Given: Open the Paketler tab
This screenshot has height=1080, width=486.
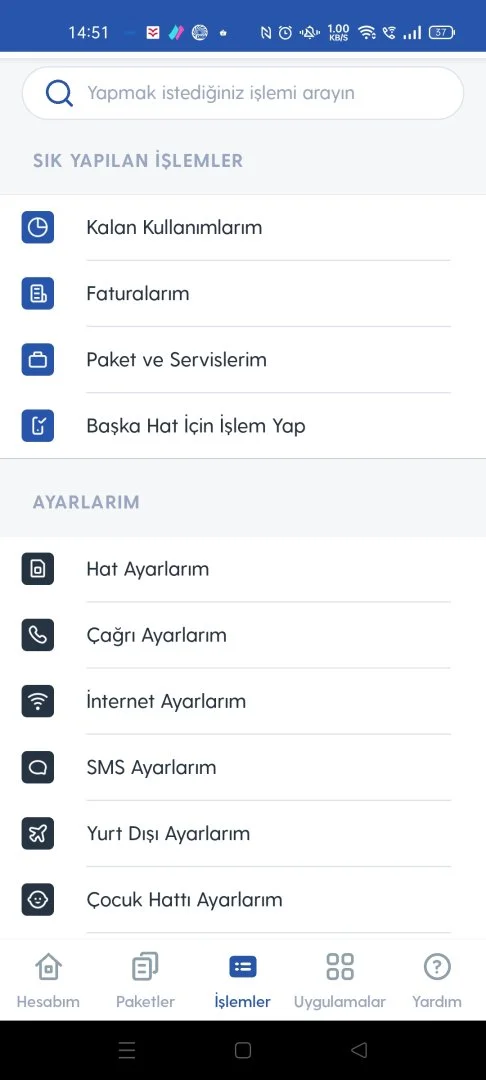Looking at the screenshot, I should 145,980.
